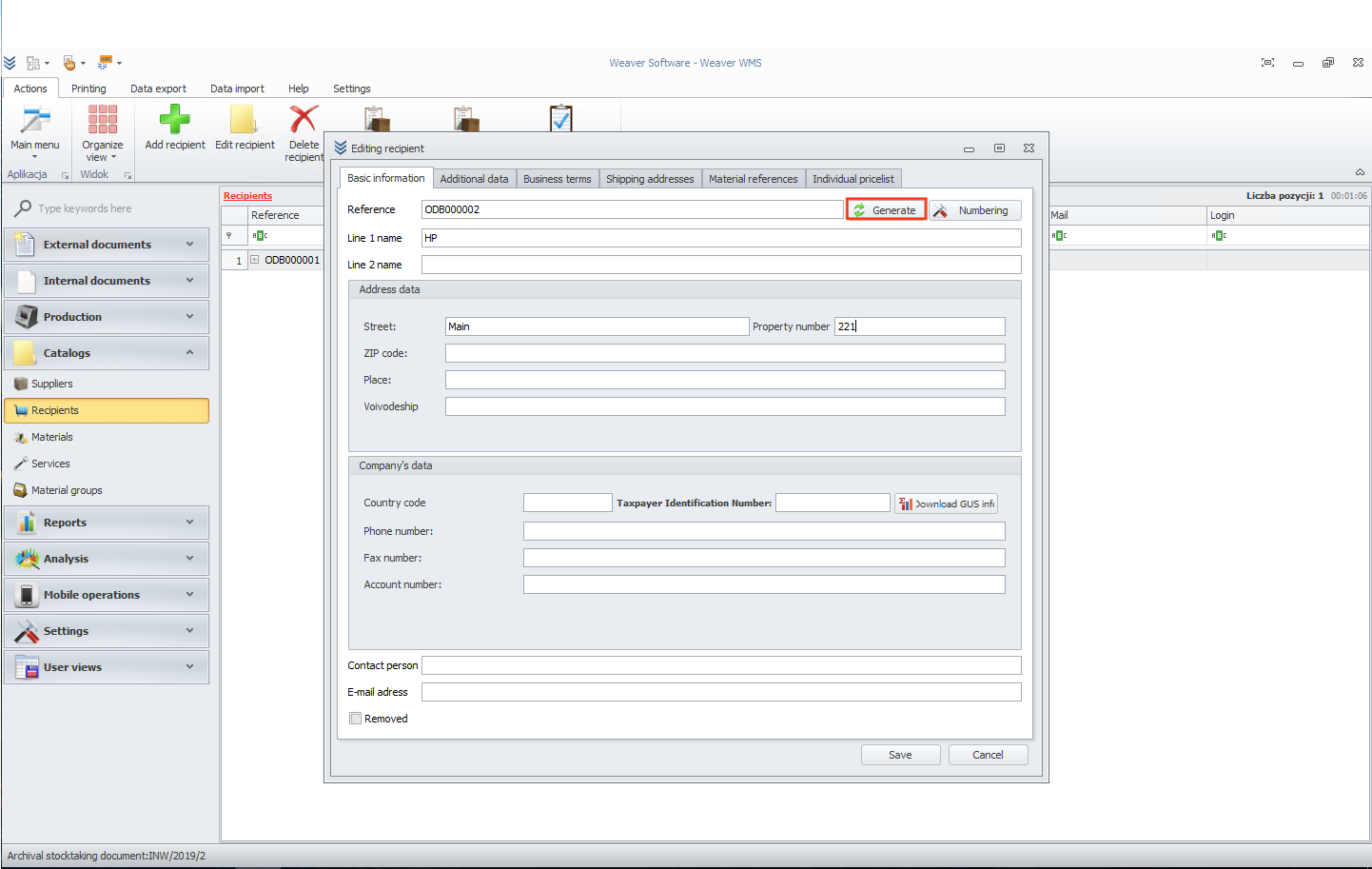The width and height of the screenshot is (1372, 869).
Task: Expand row ODB000001 in the grid
Action: pyautogui.click(x=254, y=260)
